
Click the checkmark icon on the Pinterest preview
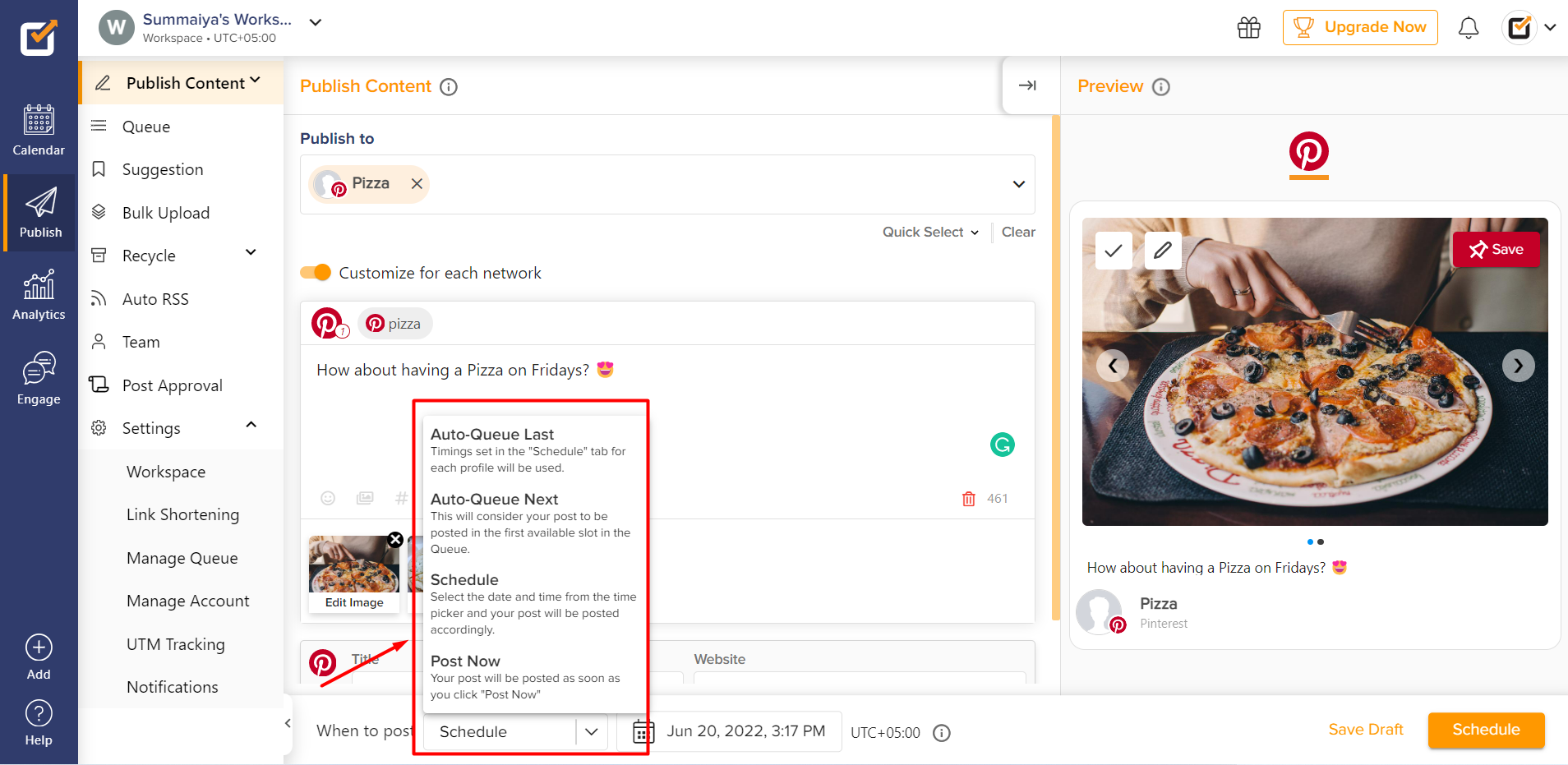pyautogui.click(x=1114, y=250)
